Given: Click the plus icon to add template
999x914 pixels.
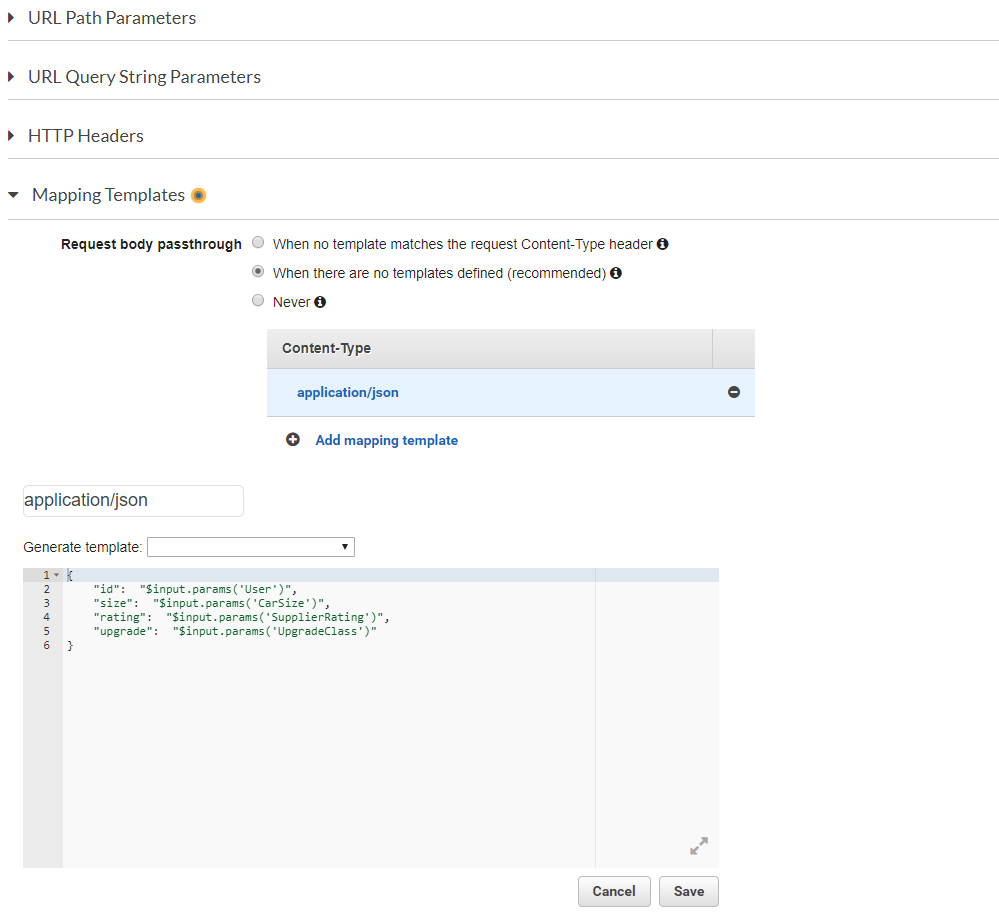Looking at the screenshot, I should pos(293,440).
